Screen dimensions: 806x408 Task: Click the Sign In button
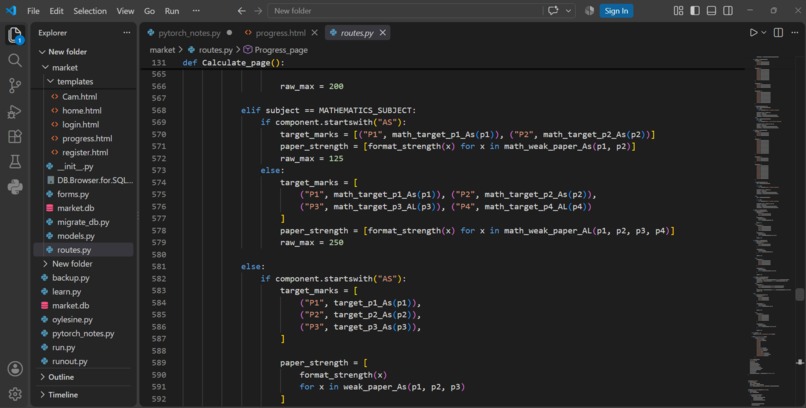(x=616, y=11)
